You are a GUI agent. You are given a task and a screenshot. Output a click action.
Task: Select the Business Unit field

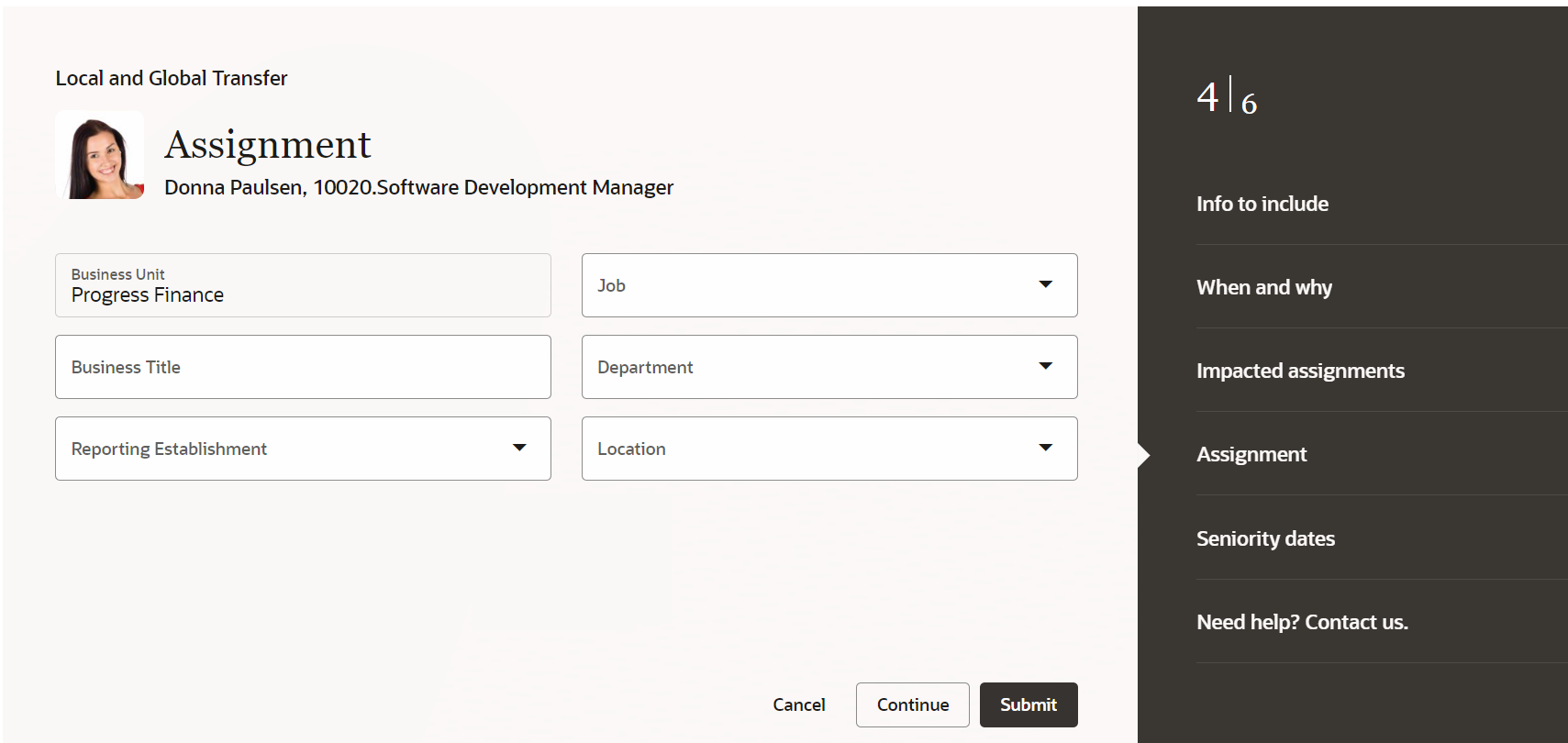tap(303, 285)
